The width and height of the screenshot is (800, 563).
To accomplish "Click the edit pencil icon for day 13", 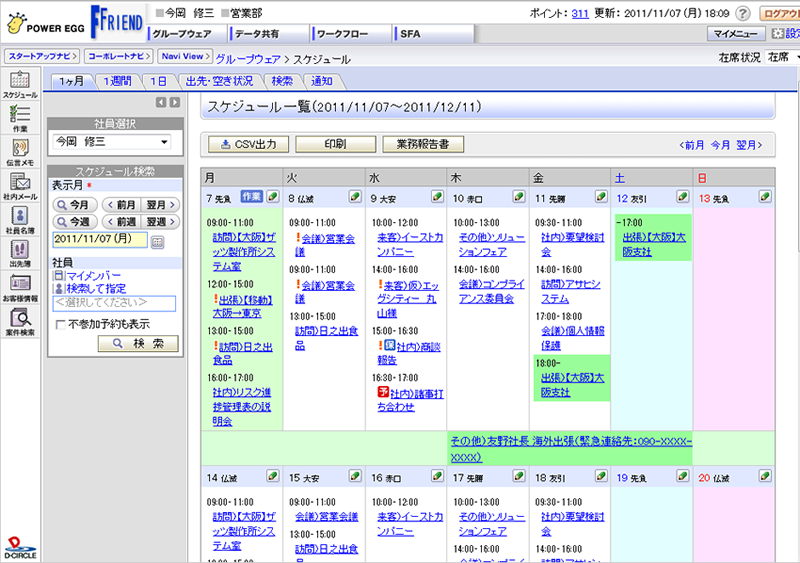I will 765,197.
